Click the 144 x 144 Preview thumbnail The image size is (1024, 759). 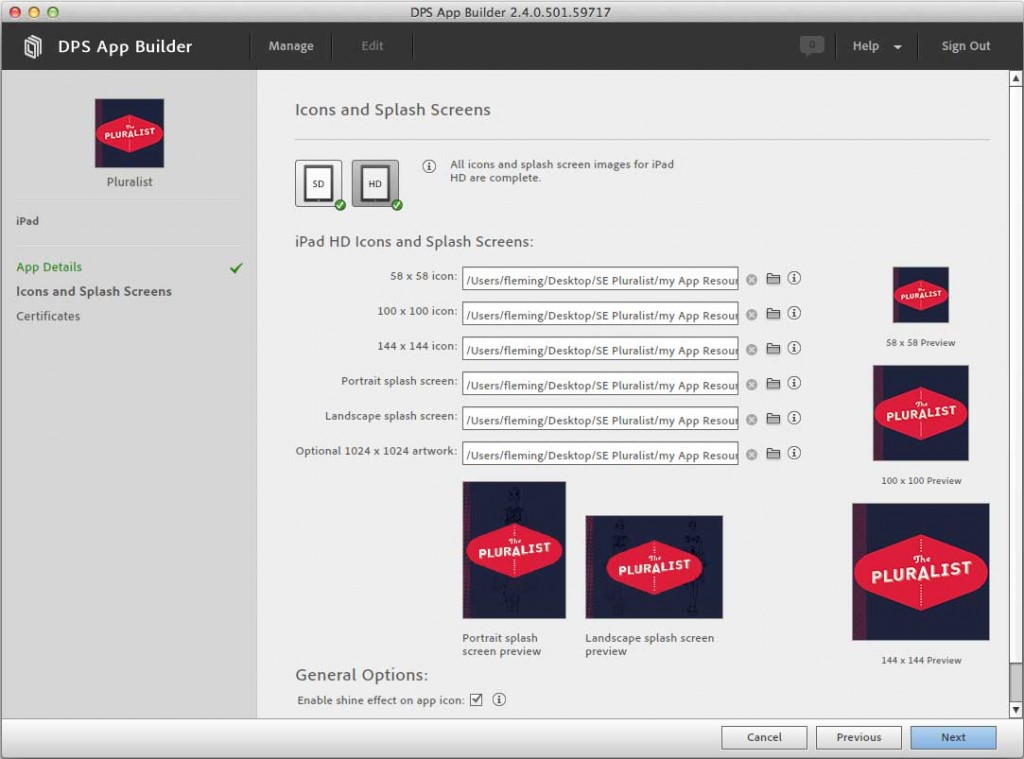[x=921, y=572]
